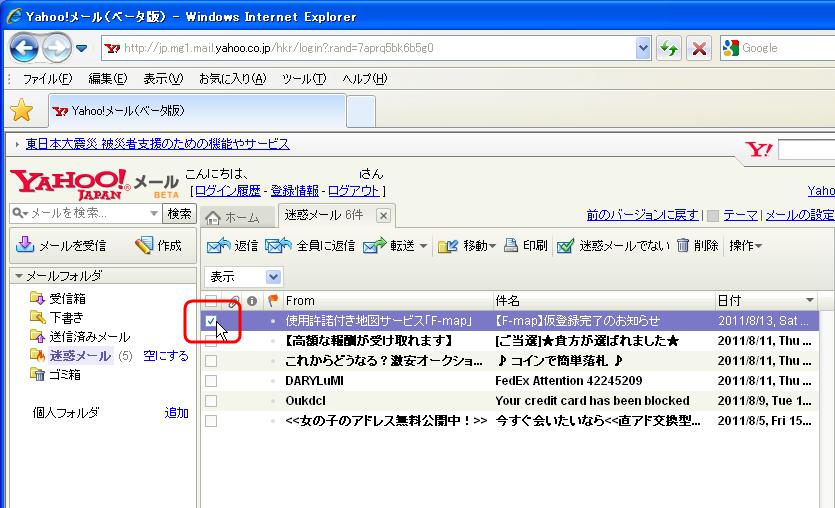Toggle the select-all checkbox in header
Screen dimensions: 835x508
pyautogui.click(x=211, y=301)
